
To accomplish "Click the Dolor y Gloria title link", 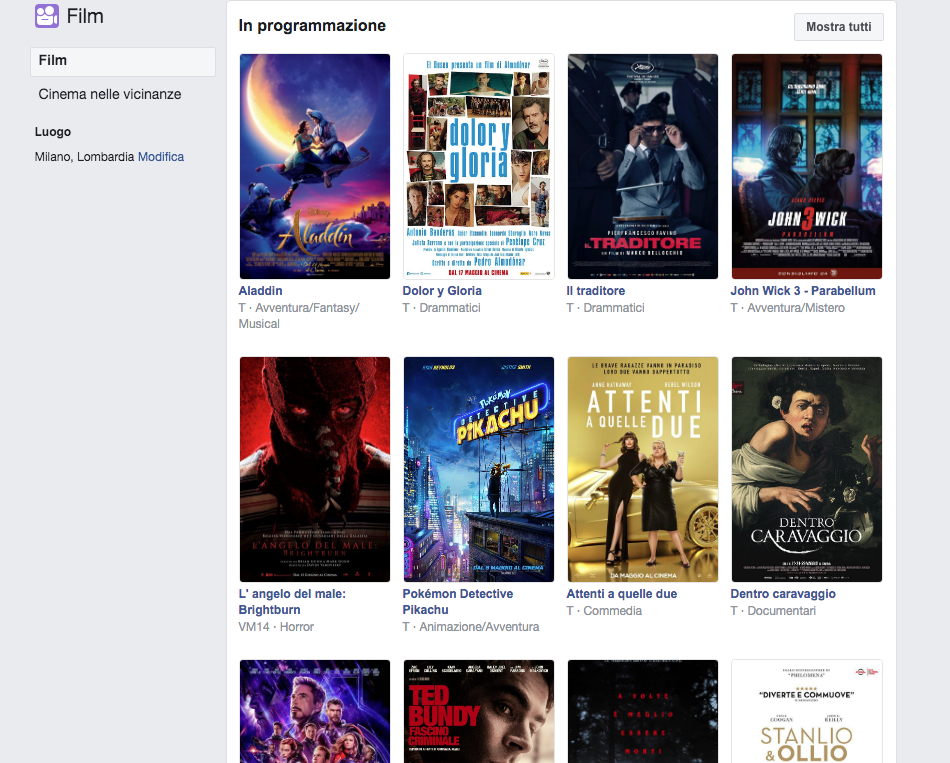I will [442, 291].
